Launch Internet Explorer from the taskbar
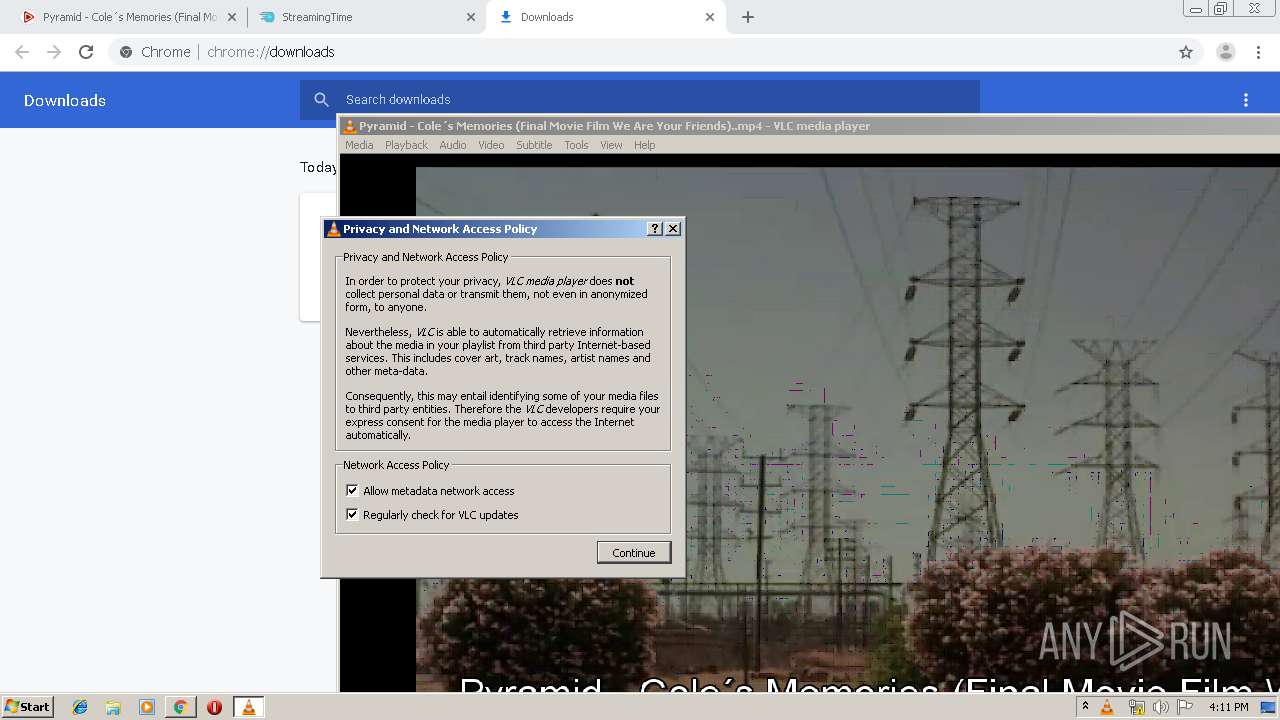The width and height of the screenshot is (1280, 720). click(x=80, y=707)
